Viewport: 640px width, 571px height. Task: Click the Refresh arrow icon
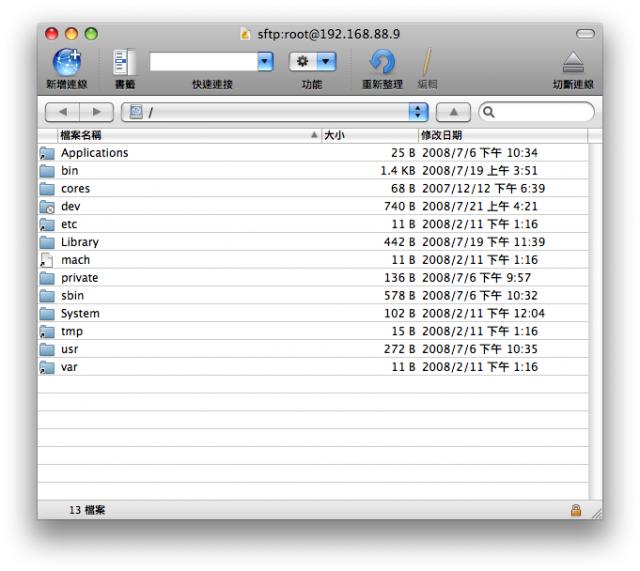coord(382,63)
